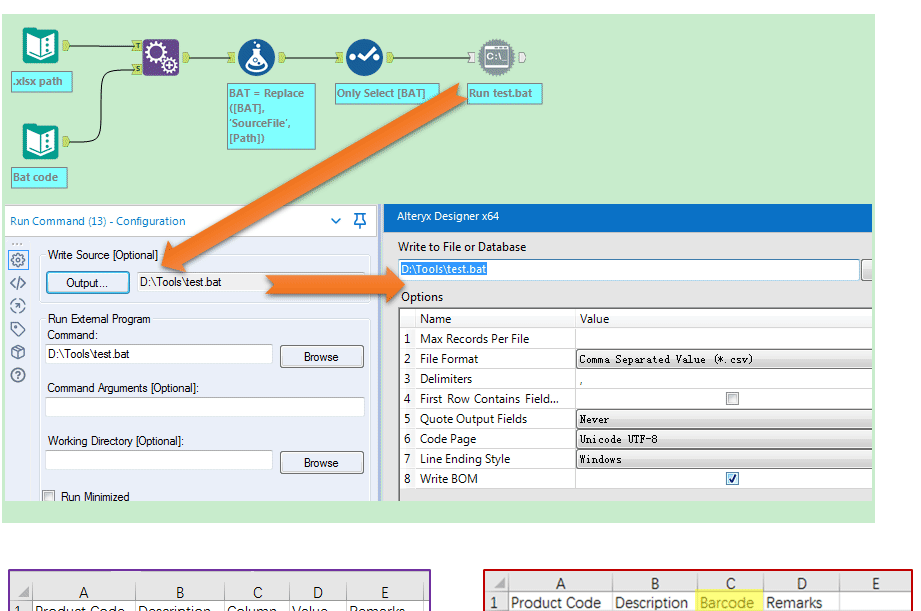Screen dimensions: 921x611
Task: Click the 'Only Select [BAT]' annotation
Action: 387,93
